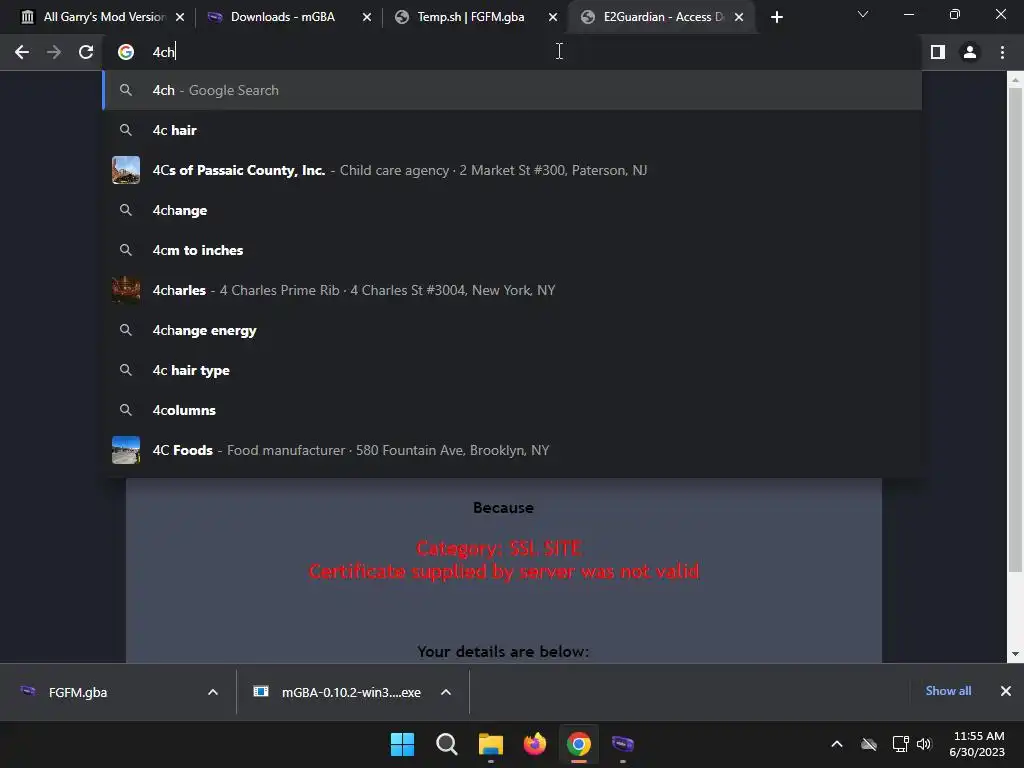The width and height of the screenshot is (1024, 768).
Task: Close the All Garry's Mod Version tab
Action: click(x=180, y=17)
